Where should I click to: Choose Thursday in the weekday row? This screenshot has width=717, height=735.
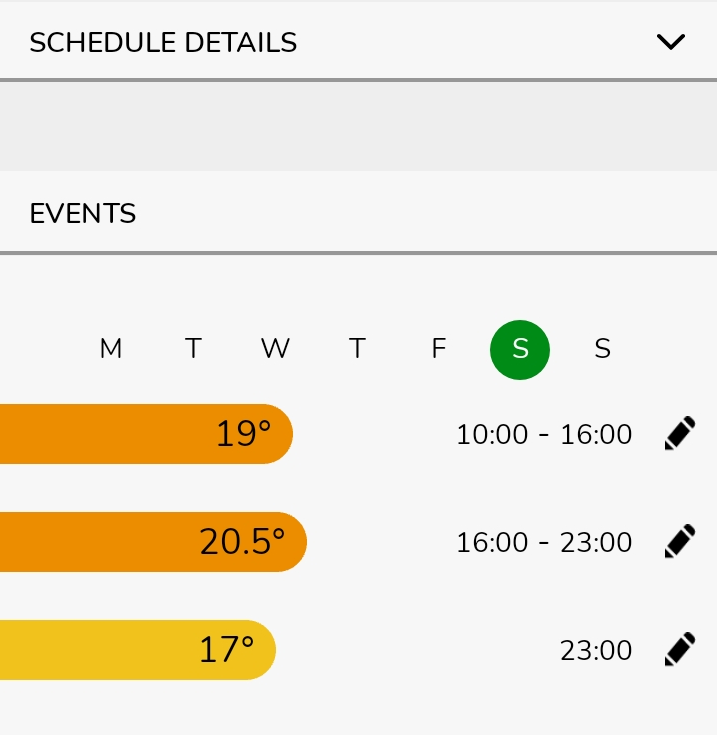(x=357, y=349)
